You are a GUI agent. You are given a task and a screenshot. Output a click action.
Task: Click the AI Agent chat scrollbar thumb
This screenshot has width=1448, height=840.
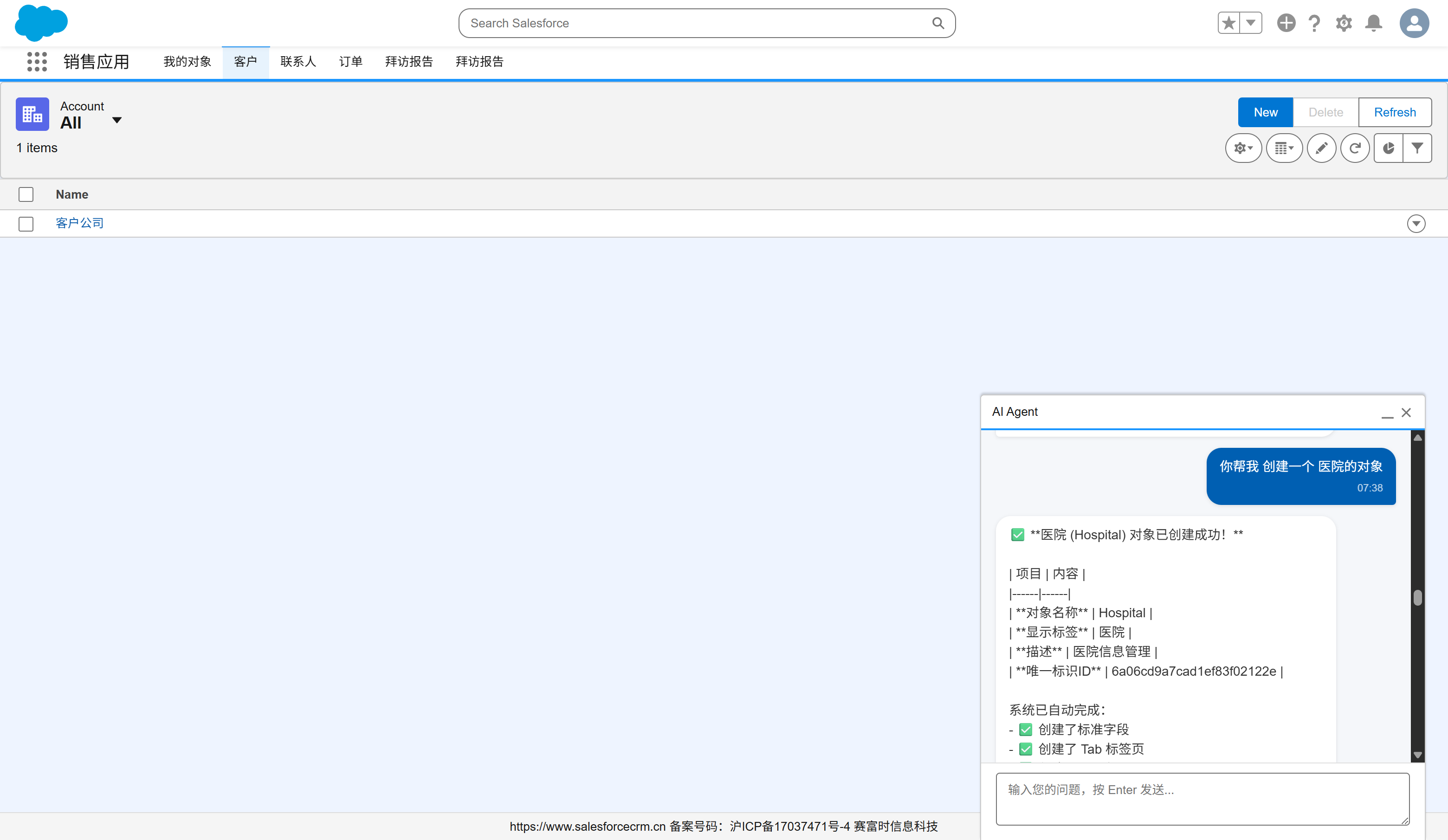[1417, 598]
